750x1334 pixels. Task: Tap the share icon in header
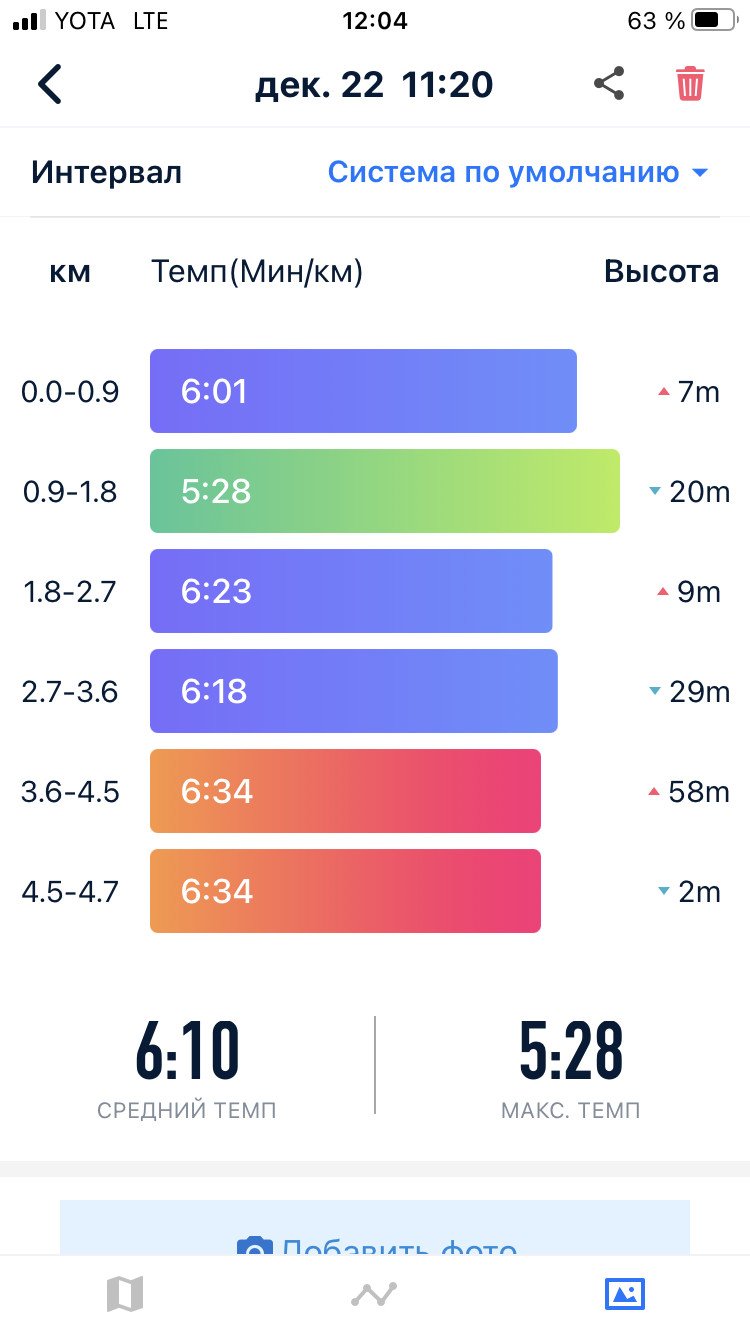[609, 83]
